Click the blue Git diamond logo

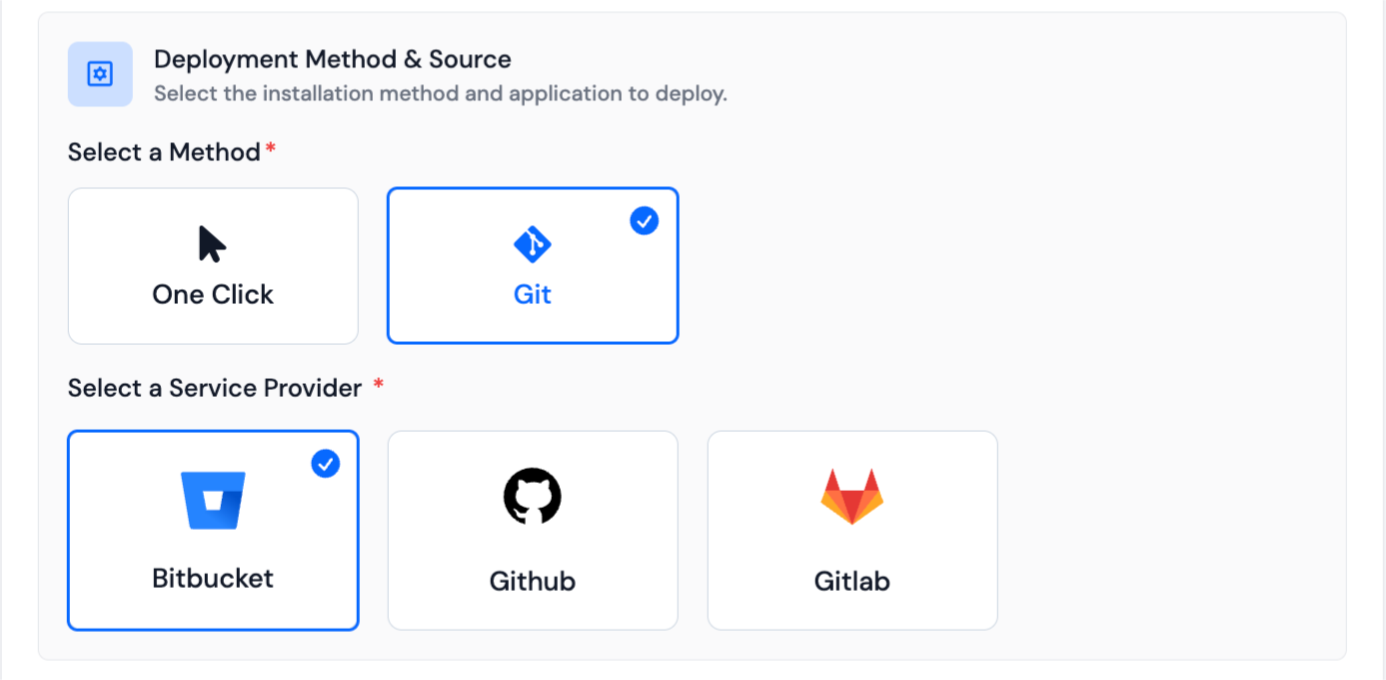[x=532, y=244]
